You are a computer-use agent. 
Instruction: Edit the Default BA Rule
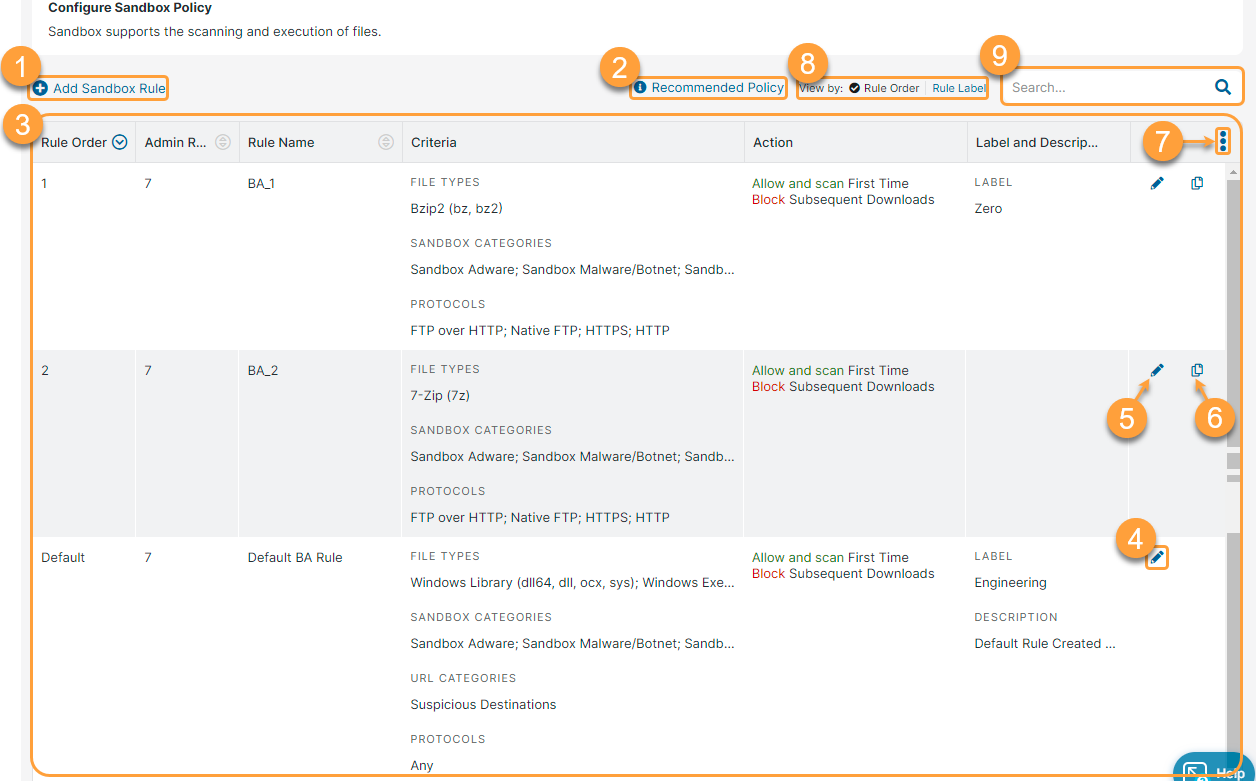tap(1157, 558)
